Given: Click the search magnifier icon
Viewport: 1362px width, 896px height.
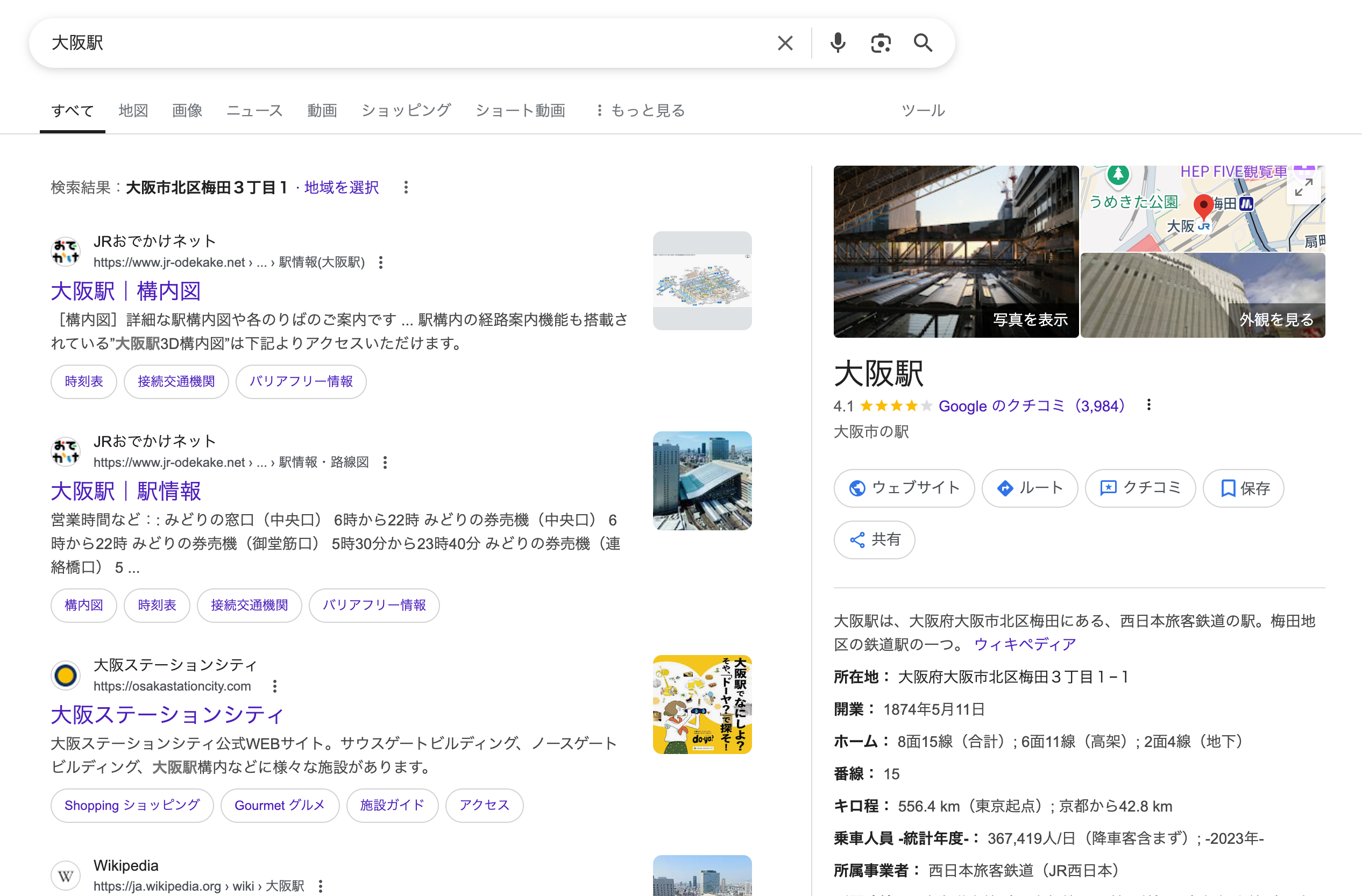Looking at the screenshot, I should point(923,42).
